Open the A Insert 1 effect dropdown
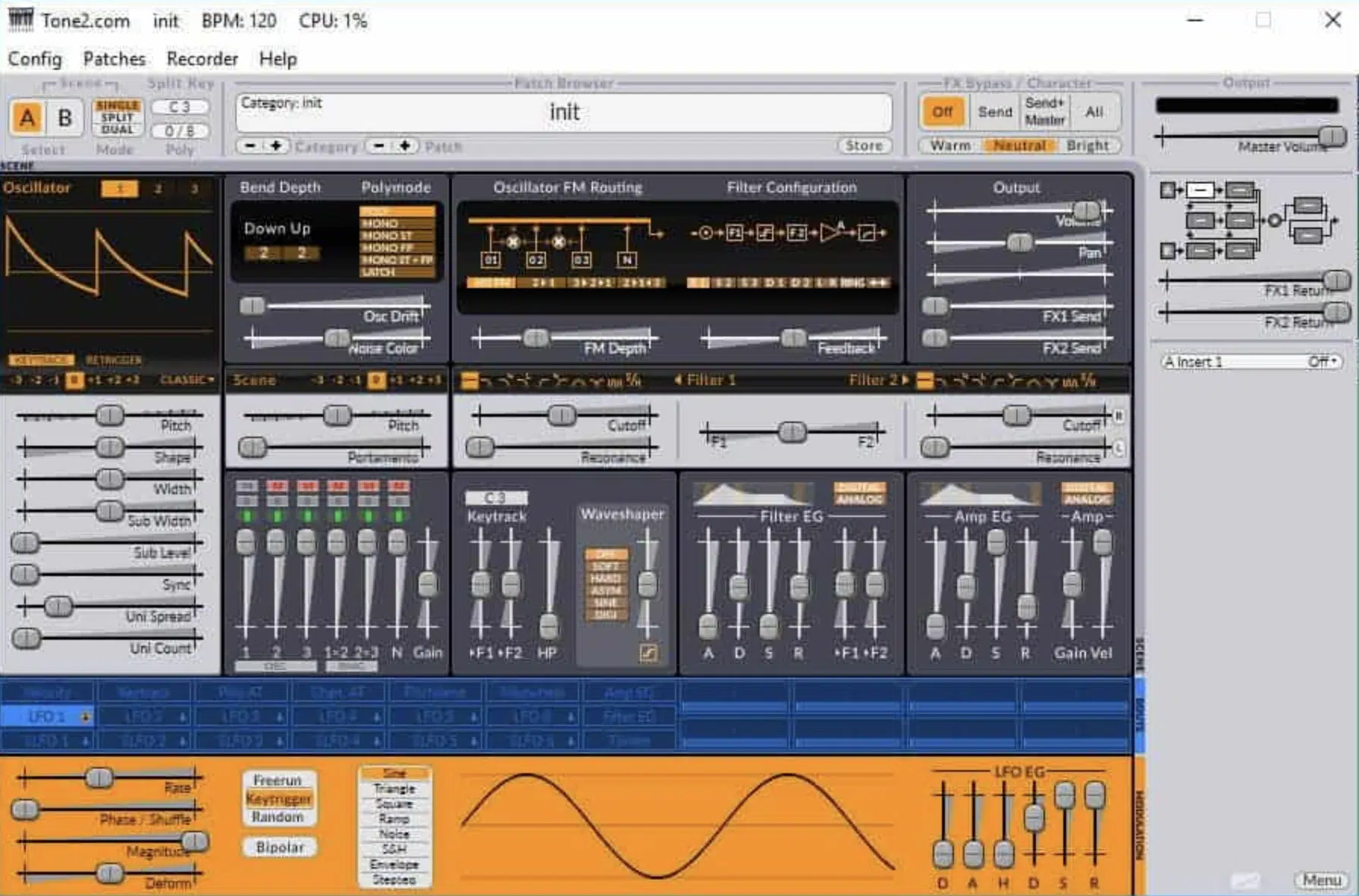Screen dimensions: 1359x896 click(1251, 362)
